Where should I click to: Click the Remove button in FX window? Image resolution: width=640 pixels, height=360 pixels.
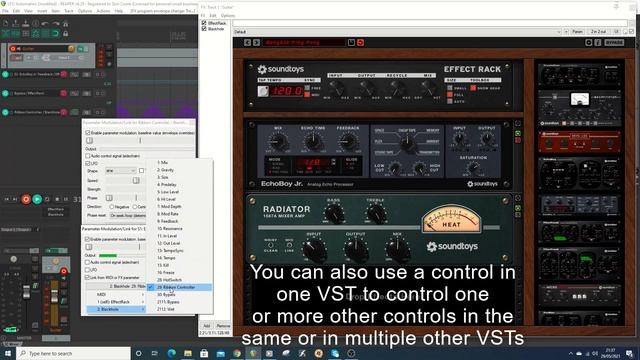[x=223, y=326]
